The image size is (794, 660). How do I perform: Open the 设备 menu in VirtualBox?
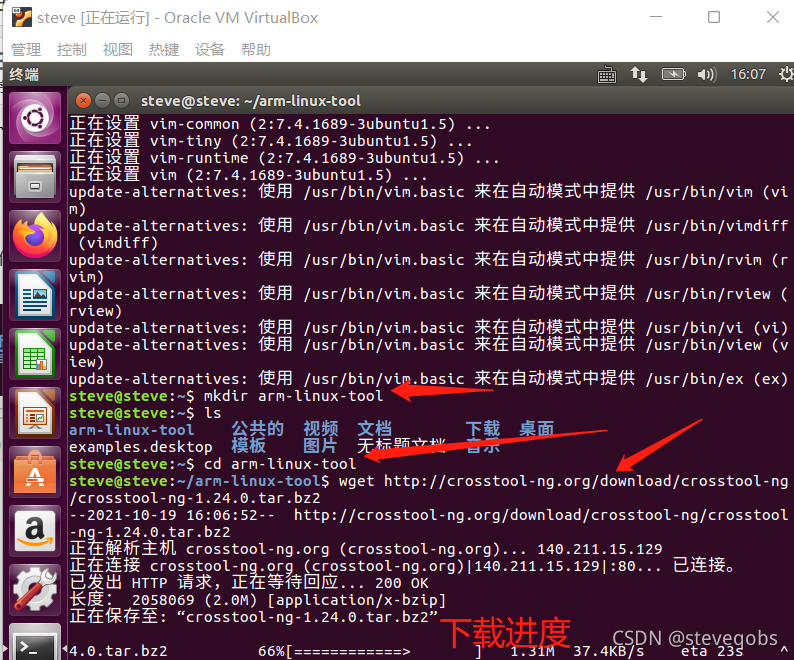(x=210, y=50)
